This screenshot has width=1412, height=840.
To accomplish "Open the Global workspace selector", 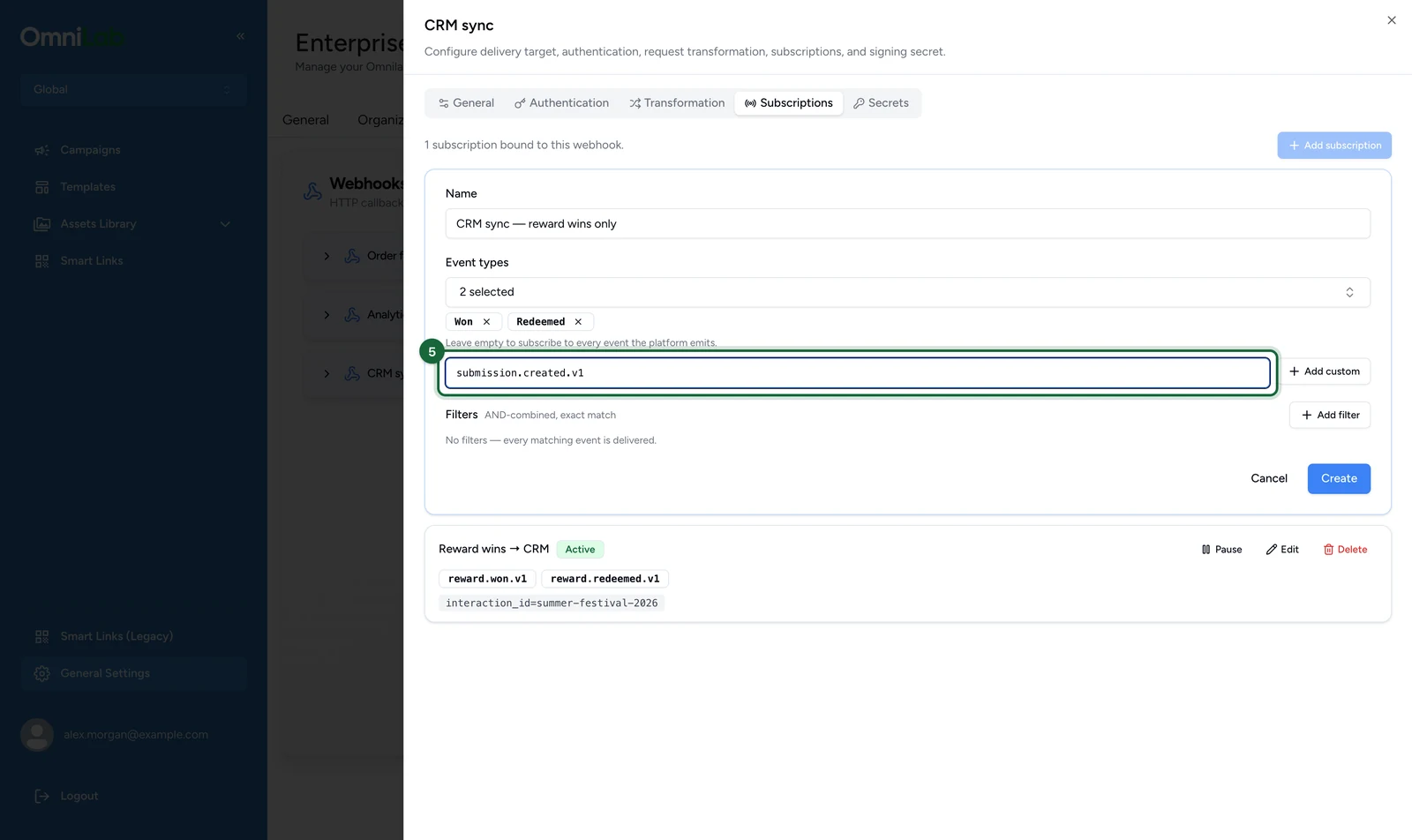I will point(133,89).
